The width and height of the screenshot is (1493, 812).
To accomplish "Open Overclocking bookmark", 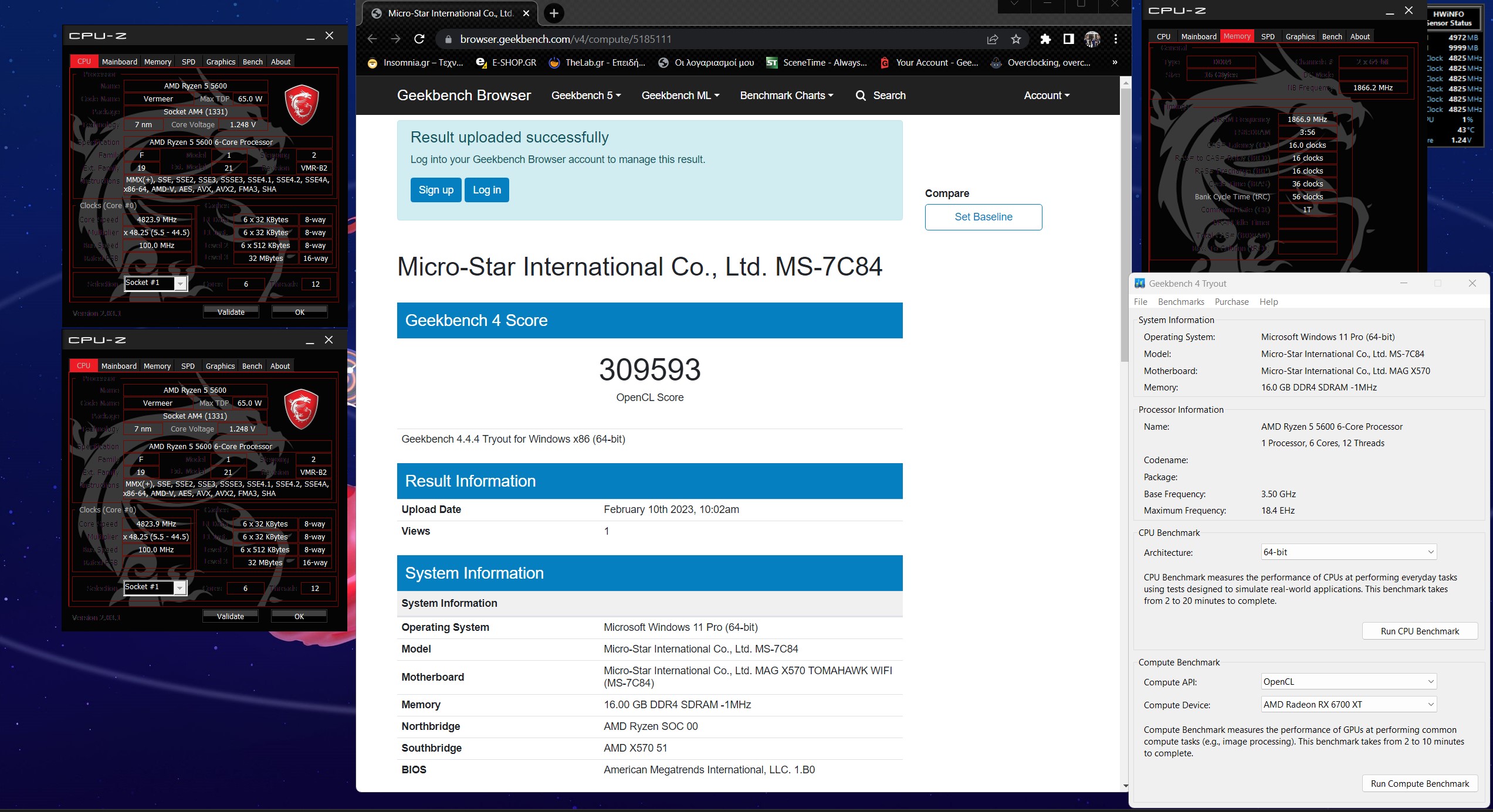I will point(1041,63).
